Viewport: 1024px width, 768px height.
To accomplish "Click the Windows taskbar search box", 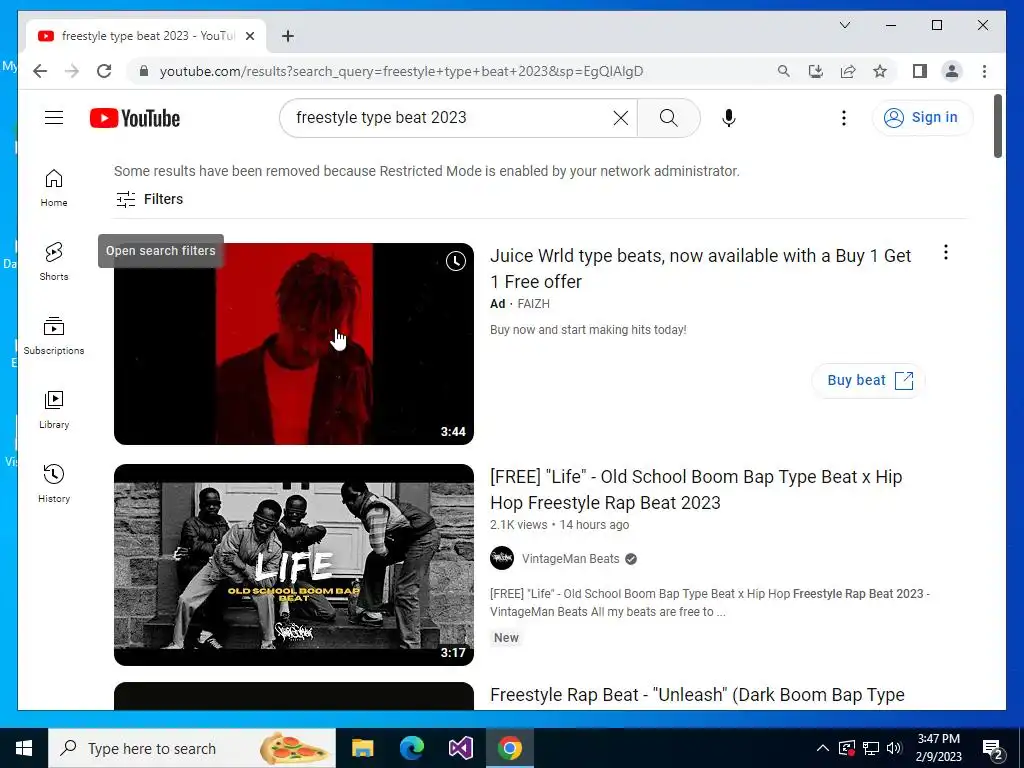I will tap(192, 748).
